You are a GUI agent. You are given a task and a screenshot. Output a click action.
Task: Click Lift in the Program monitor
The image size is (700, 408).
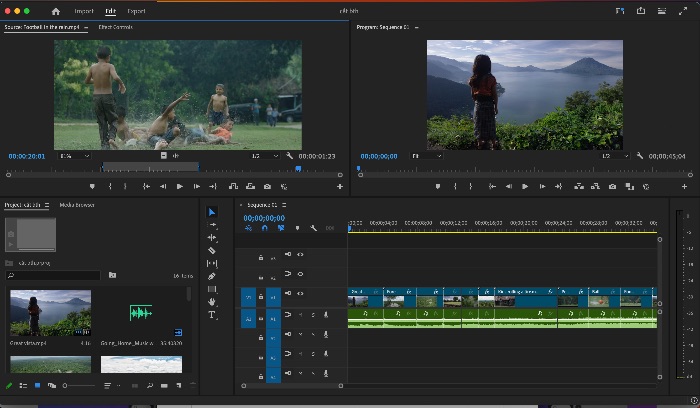(579, 187)
